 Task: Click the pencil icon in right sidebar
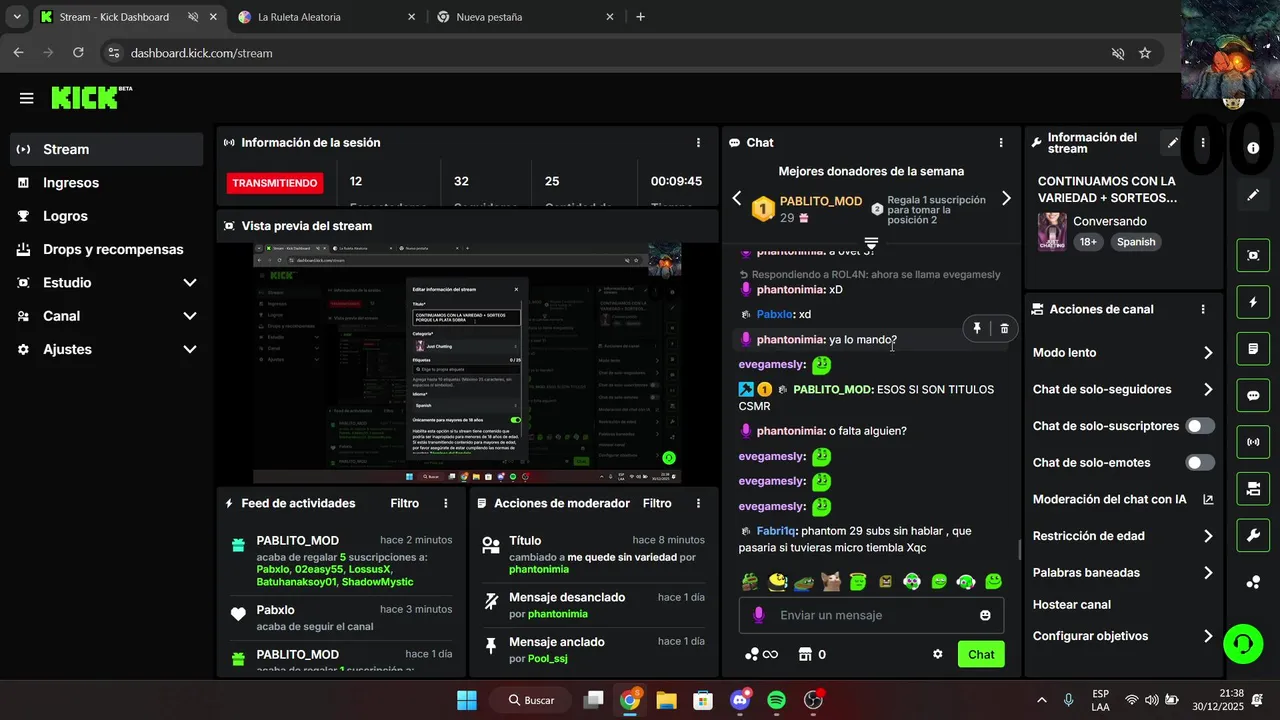(x=1253, y=196)
